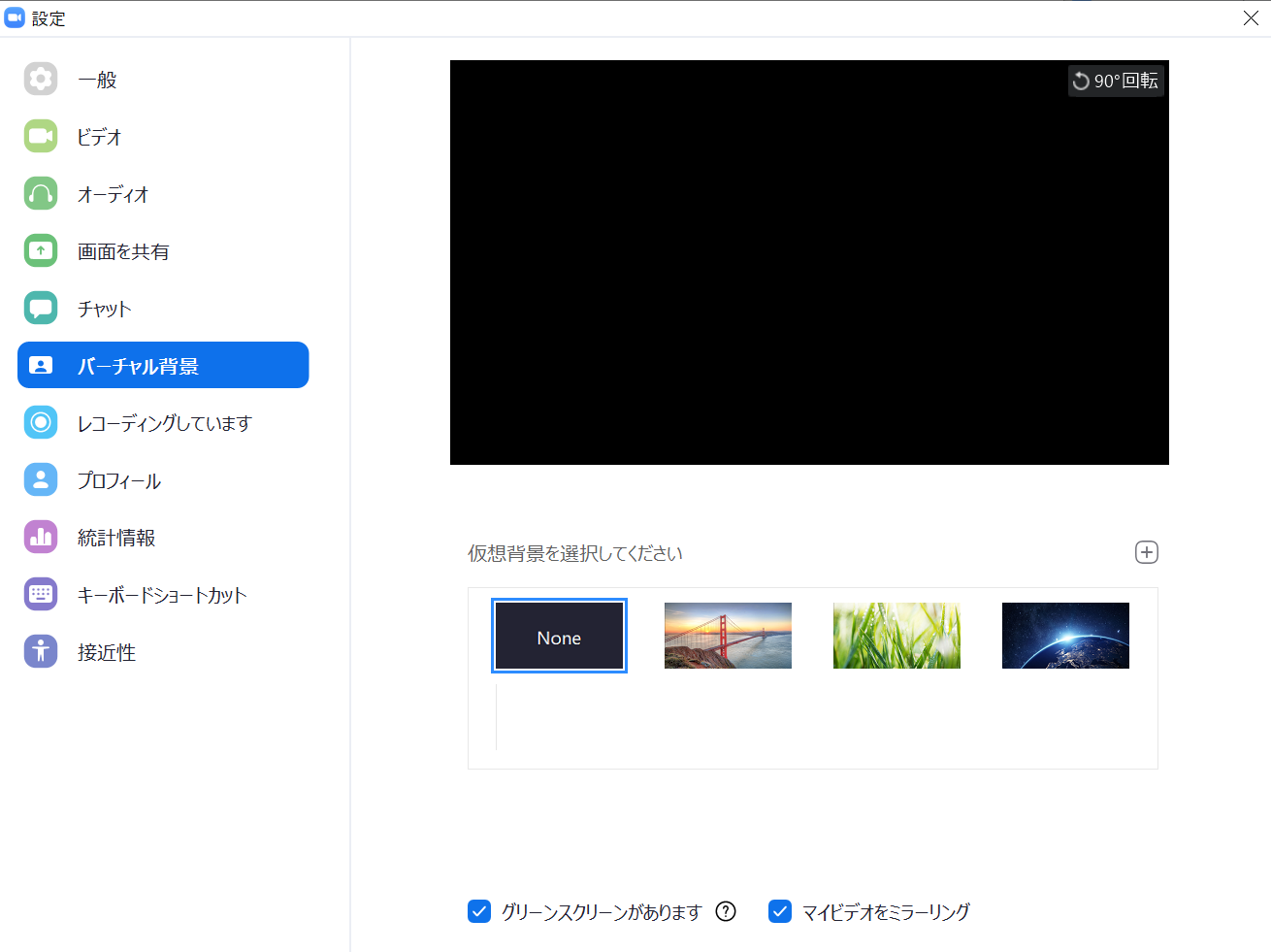The height and width of the screenshot is (952, 1271).
Task: Click the help question mark near green screen
Action: [x=725, y=911]
